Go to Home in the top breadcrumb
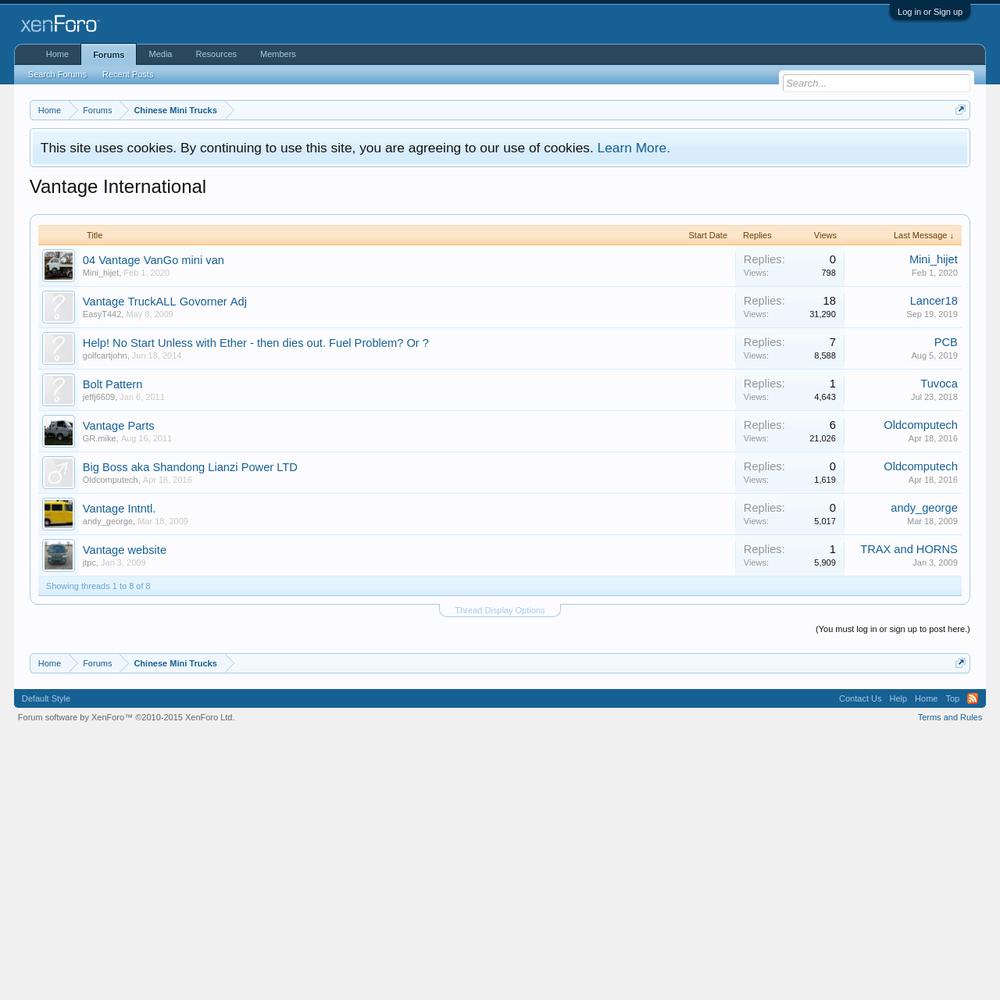Screen dimensions: 1000x1000 tap(49, 110)
